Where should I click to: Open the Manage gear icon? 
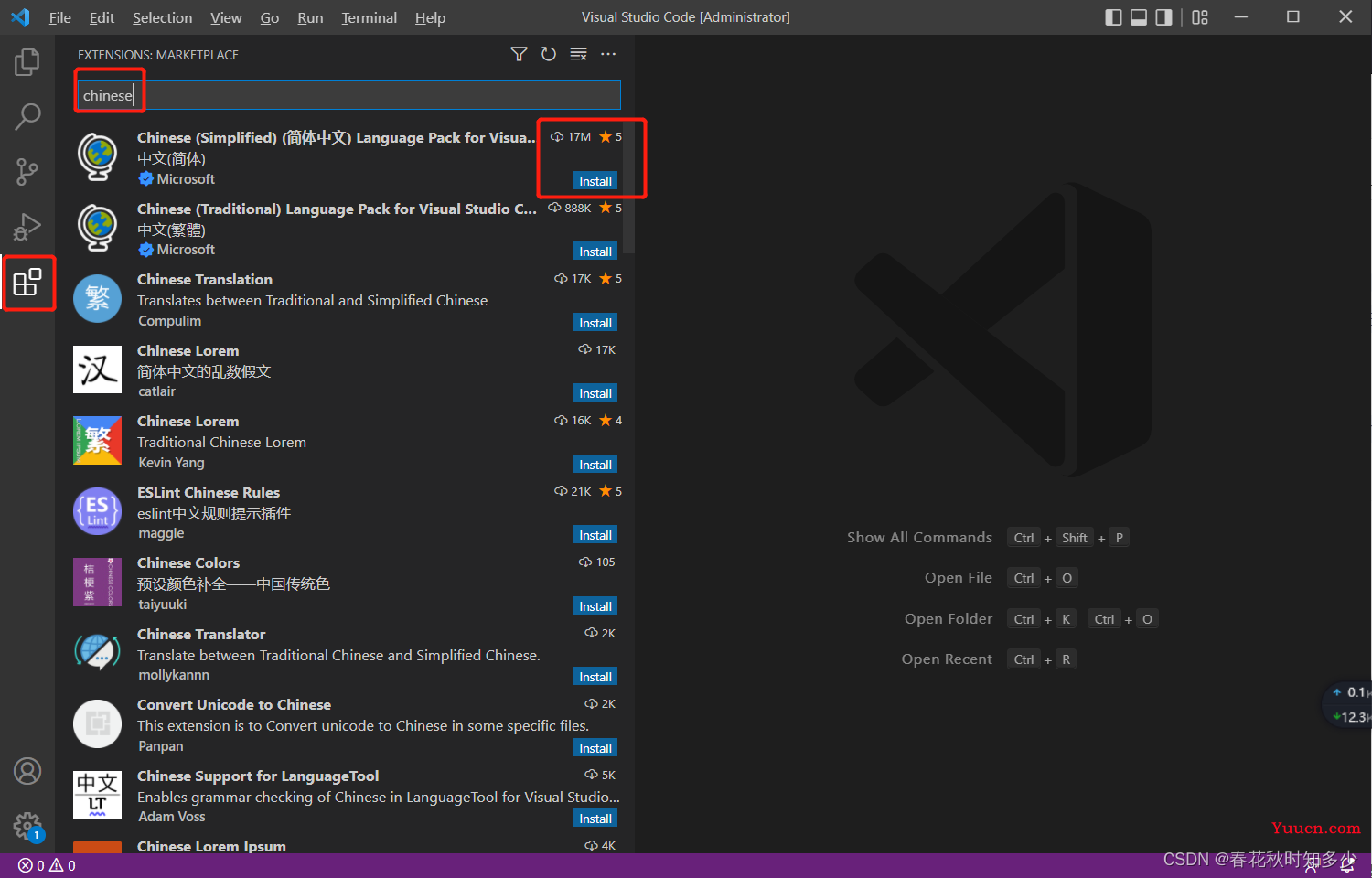click(x=27, y=827)
